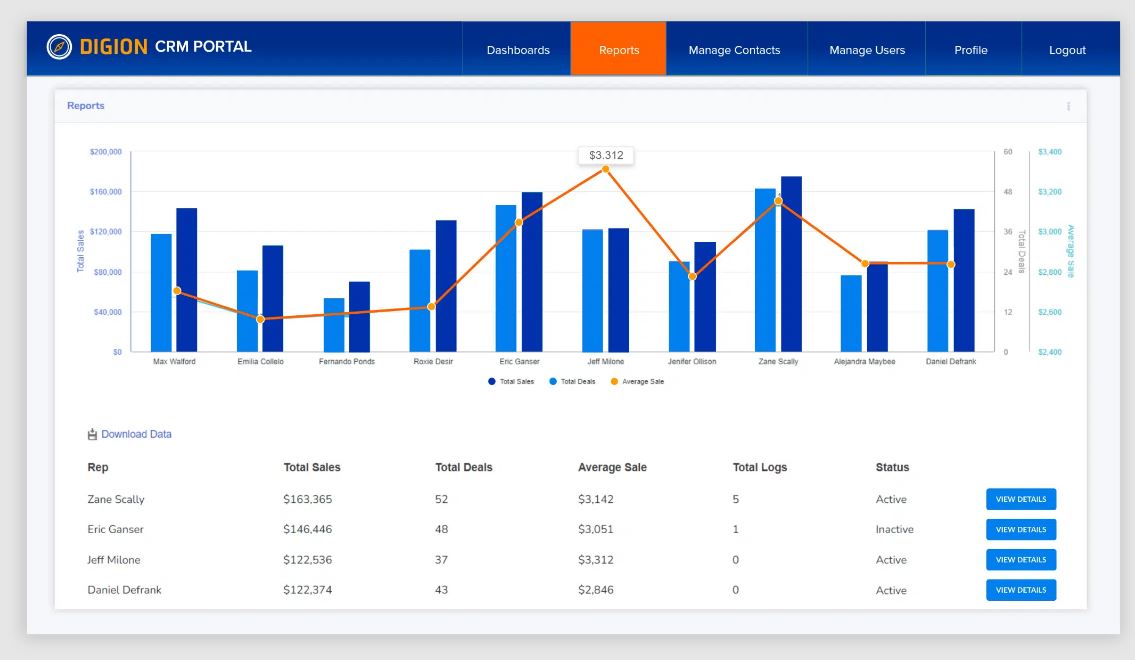Select the $146,446 total sales value

tap(308, 530)
